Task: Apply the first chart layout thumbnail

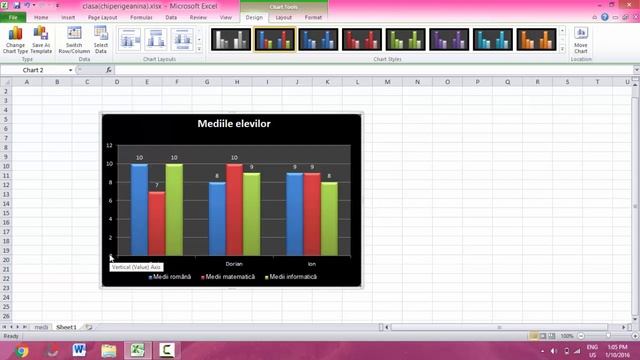Action: point(129,40)
